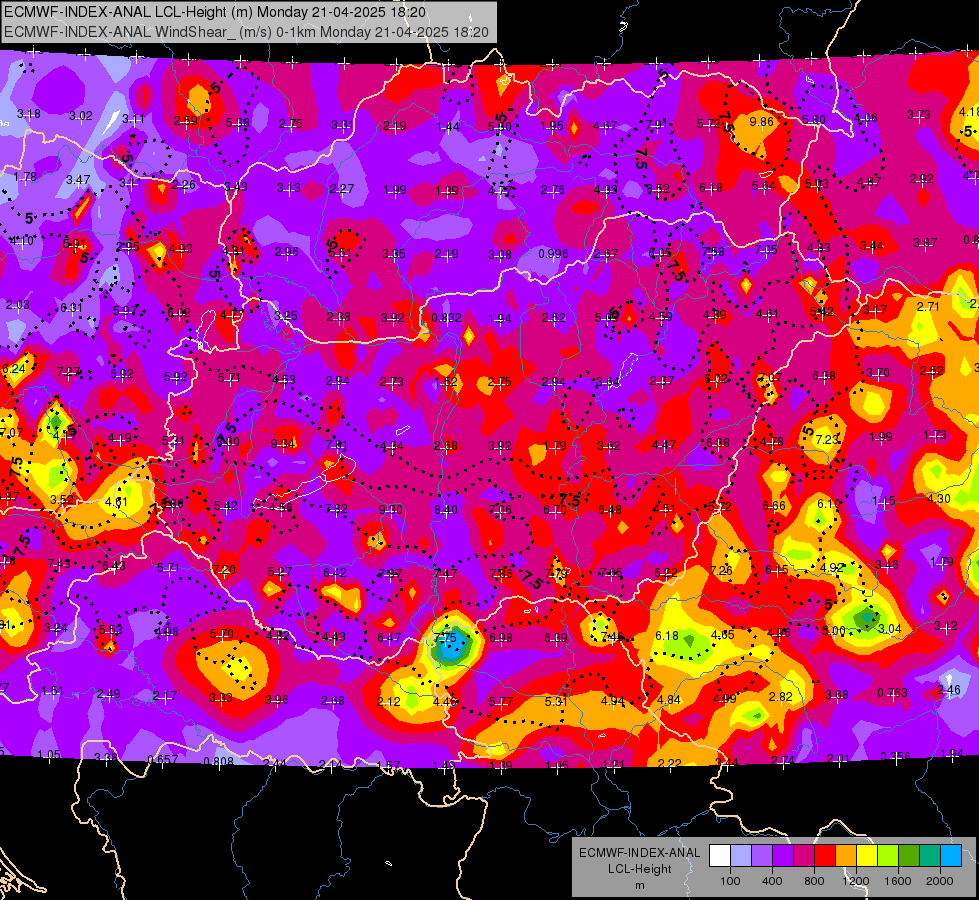979x900 pixels.
Task: Click the WindShear 0-1km title line
Action: coord(246,32)
